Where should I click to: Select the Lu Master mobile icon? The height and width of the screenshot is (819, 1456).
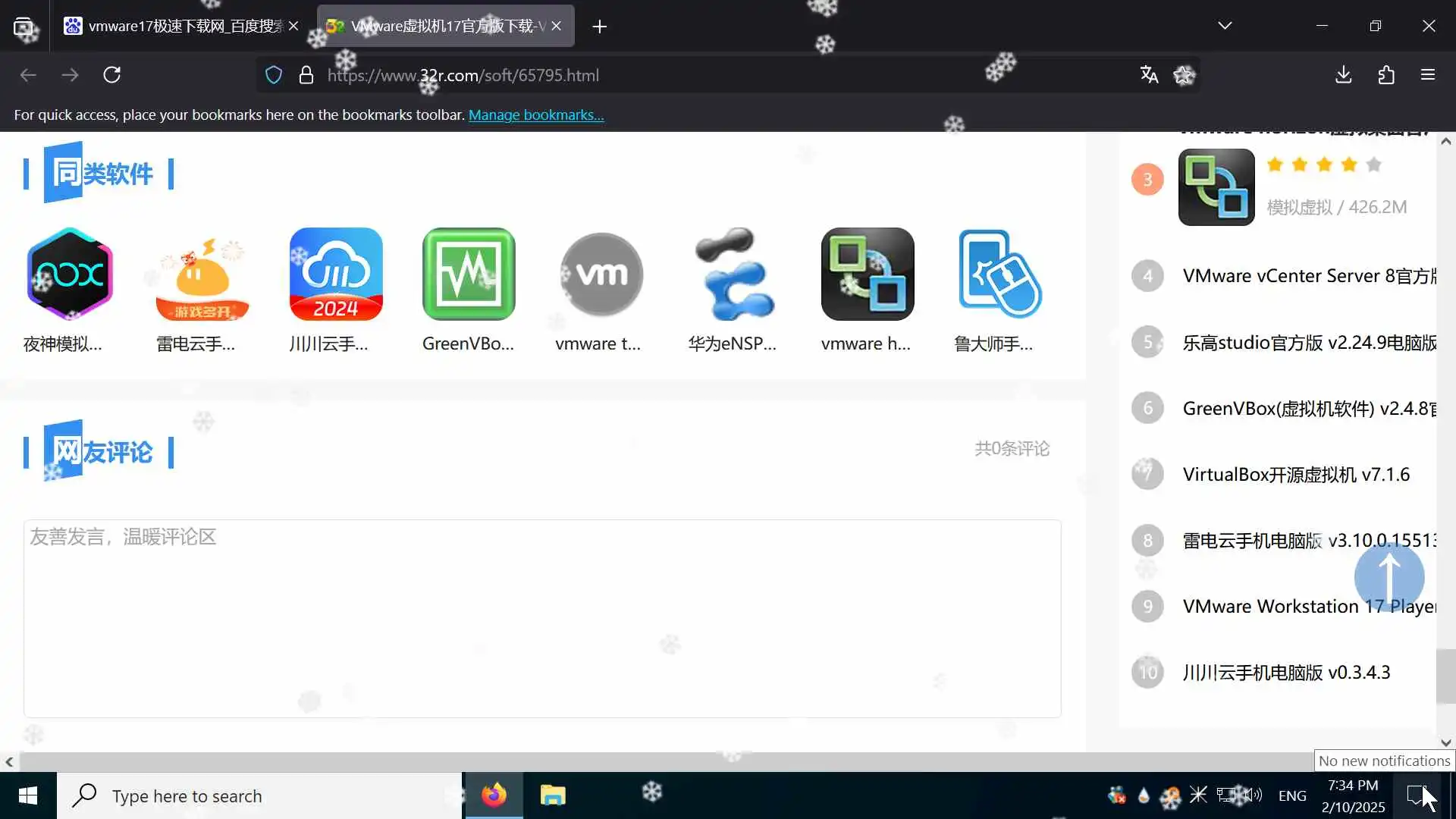(x=999, y=275)
